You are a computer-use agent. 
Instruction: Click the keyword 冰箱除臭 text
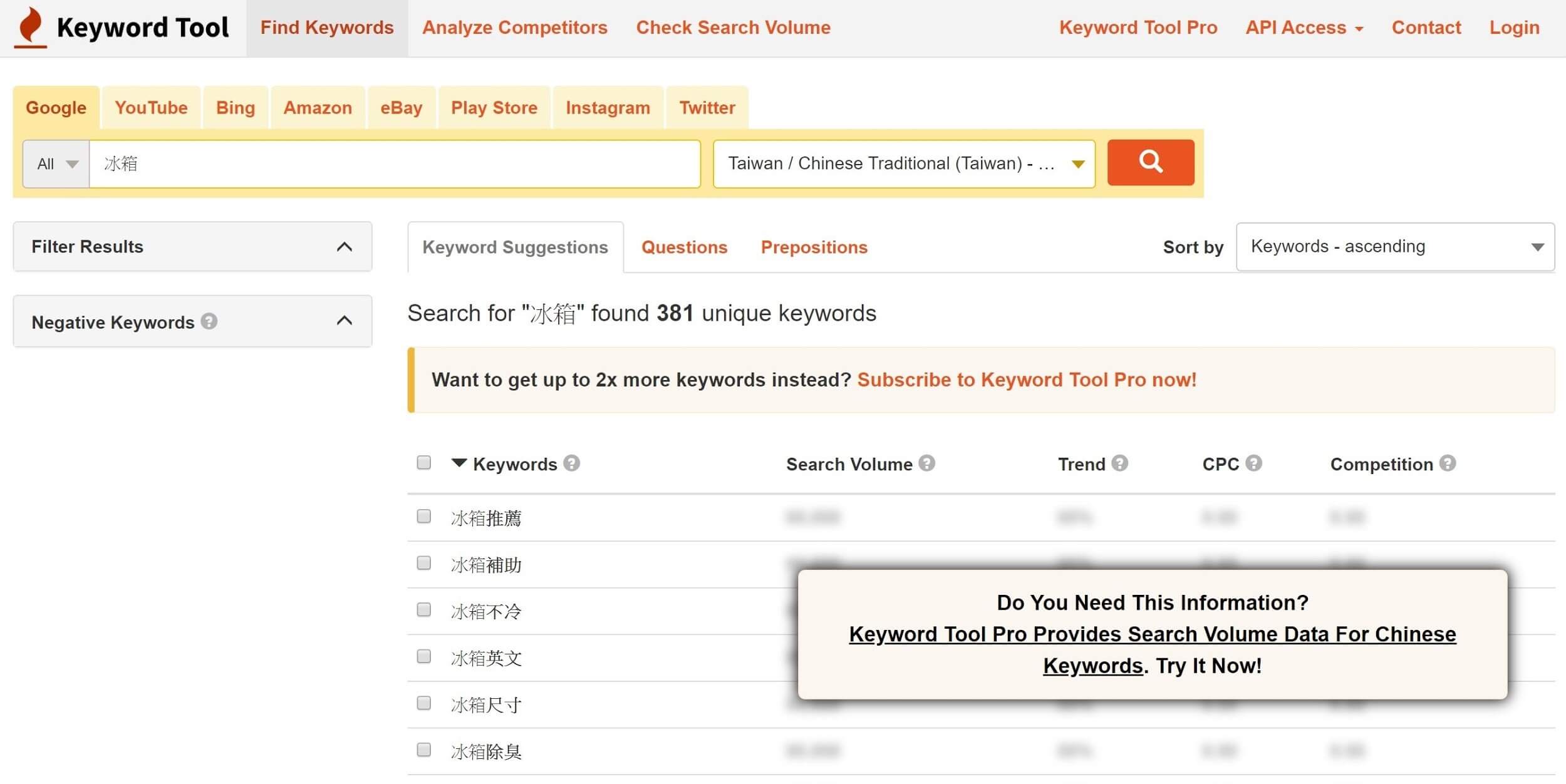pos(486,751)
